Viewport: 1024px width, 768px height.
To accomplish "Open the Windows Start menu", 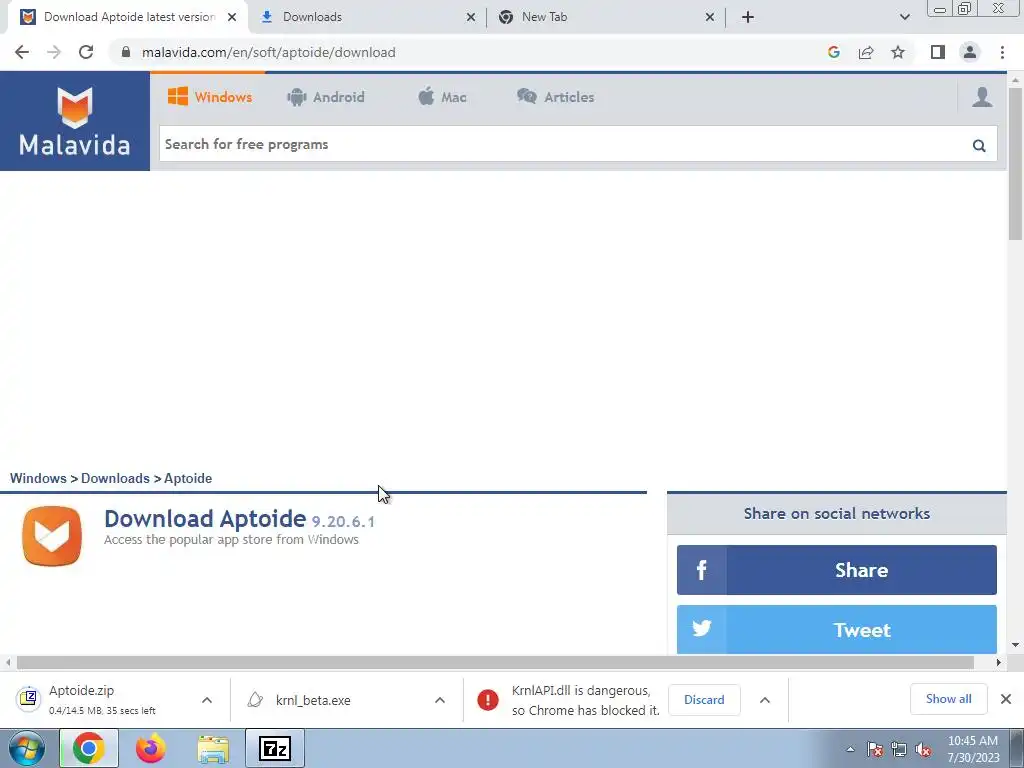I will (26, 748).
